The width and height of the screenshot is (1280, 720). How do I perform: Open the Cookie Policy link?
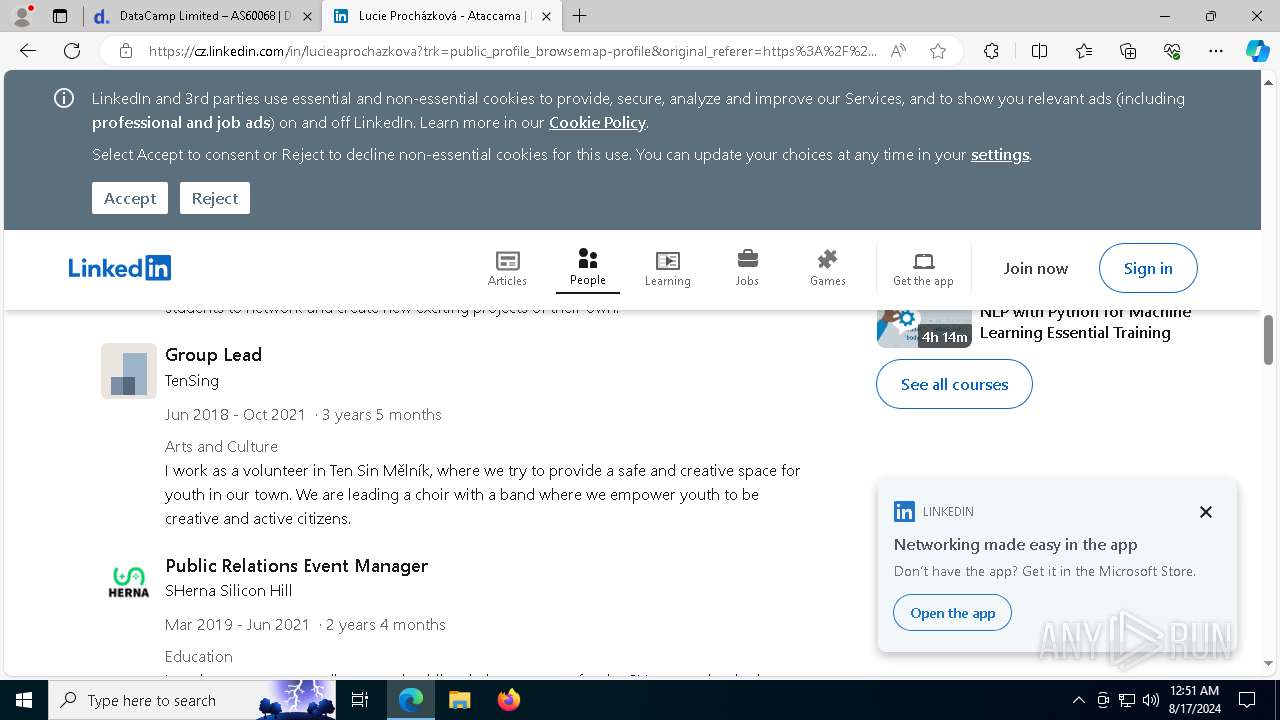coord(597,122)
